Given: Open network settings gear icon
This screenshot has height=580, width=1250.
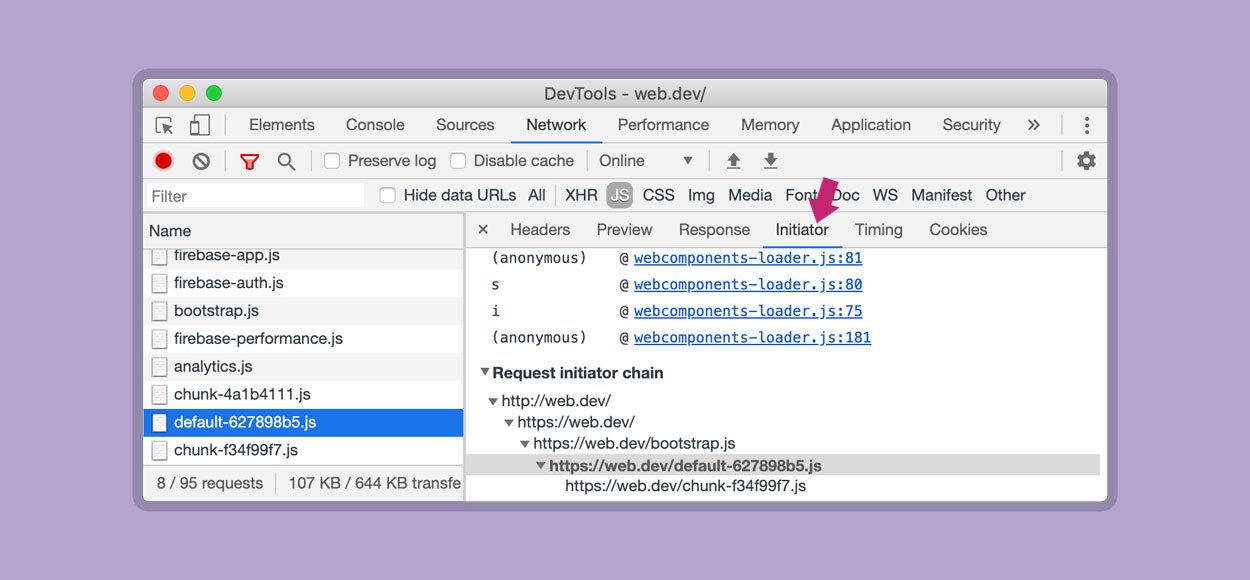Looking at the screenshot, I should pos(1086,161).
